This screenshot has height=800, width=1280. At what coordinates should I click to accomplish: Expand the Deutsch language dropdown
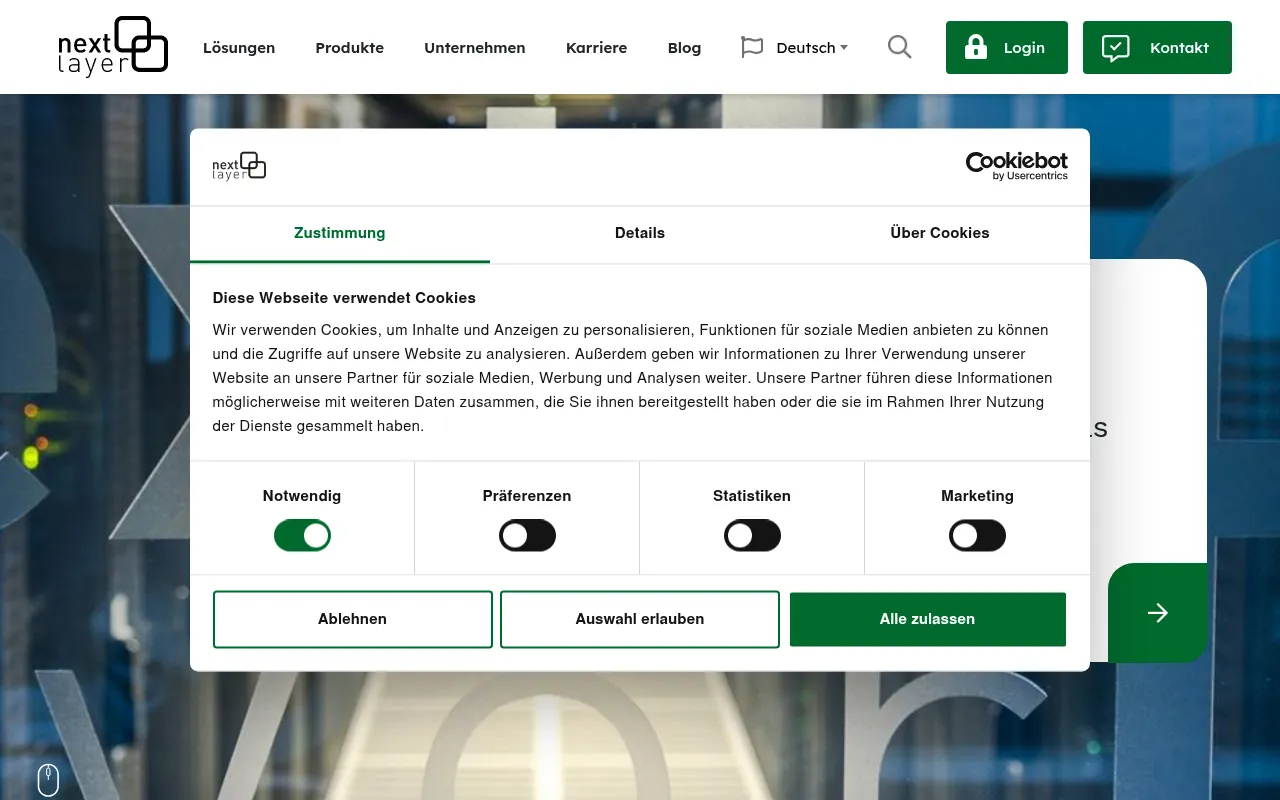click(x=811, y=47)
